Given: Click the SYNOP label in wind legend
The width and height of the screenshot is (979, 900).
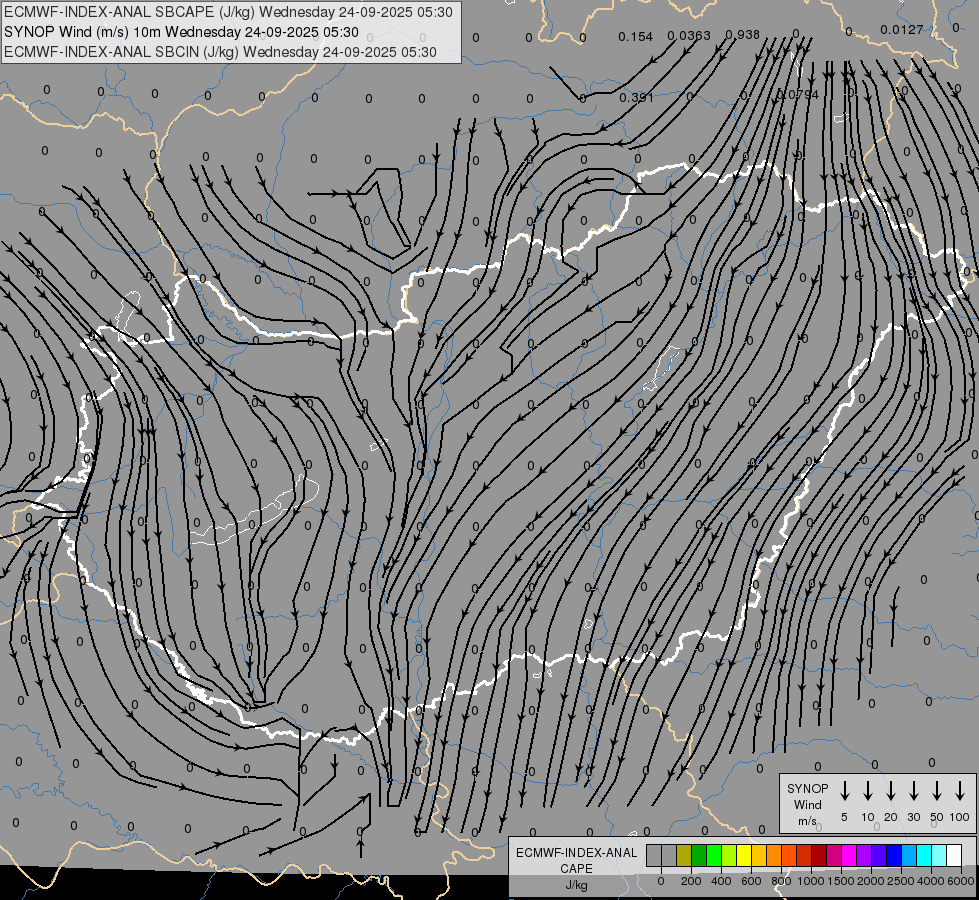Looking at the screenshot, I should coord(807,788).
